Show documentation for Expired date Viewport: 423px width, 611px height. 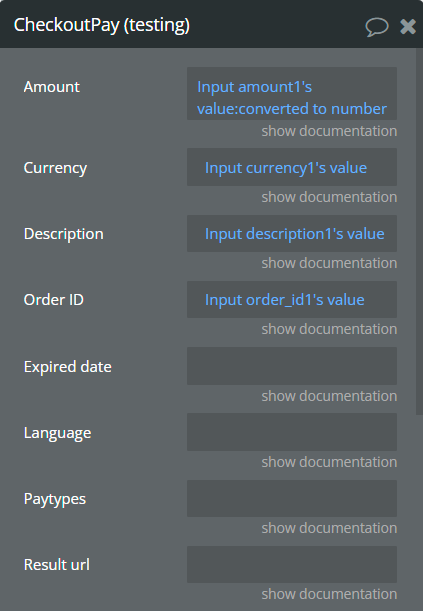[329, 396]
